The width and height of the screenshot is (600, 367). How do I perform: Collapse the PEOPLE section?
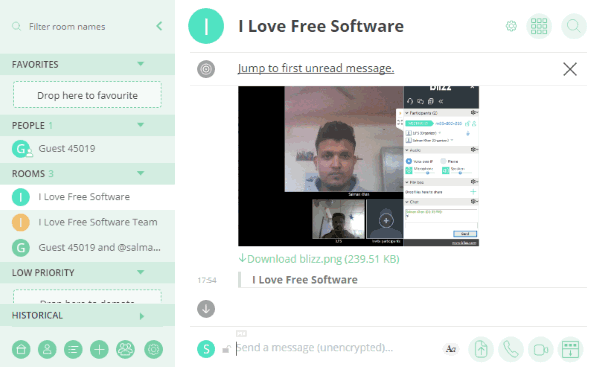coord(141,125)
